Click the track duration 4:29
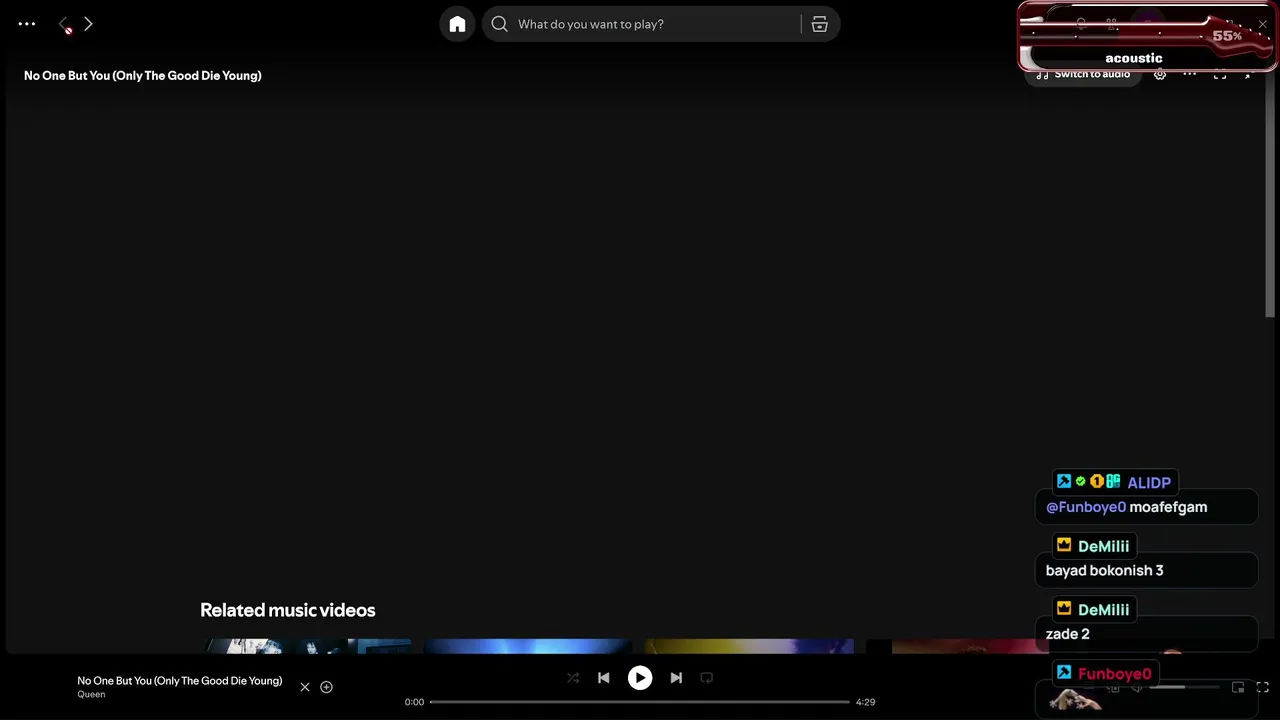The width and height of the screenshot is (1280, 720). (x=866, y=702)
